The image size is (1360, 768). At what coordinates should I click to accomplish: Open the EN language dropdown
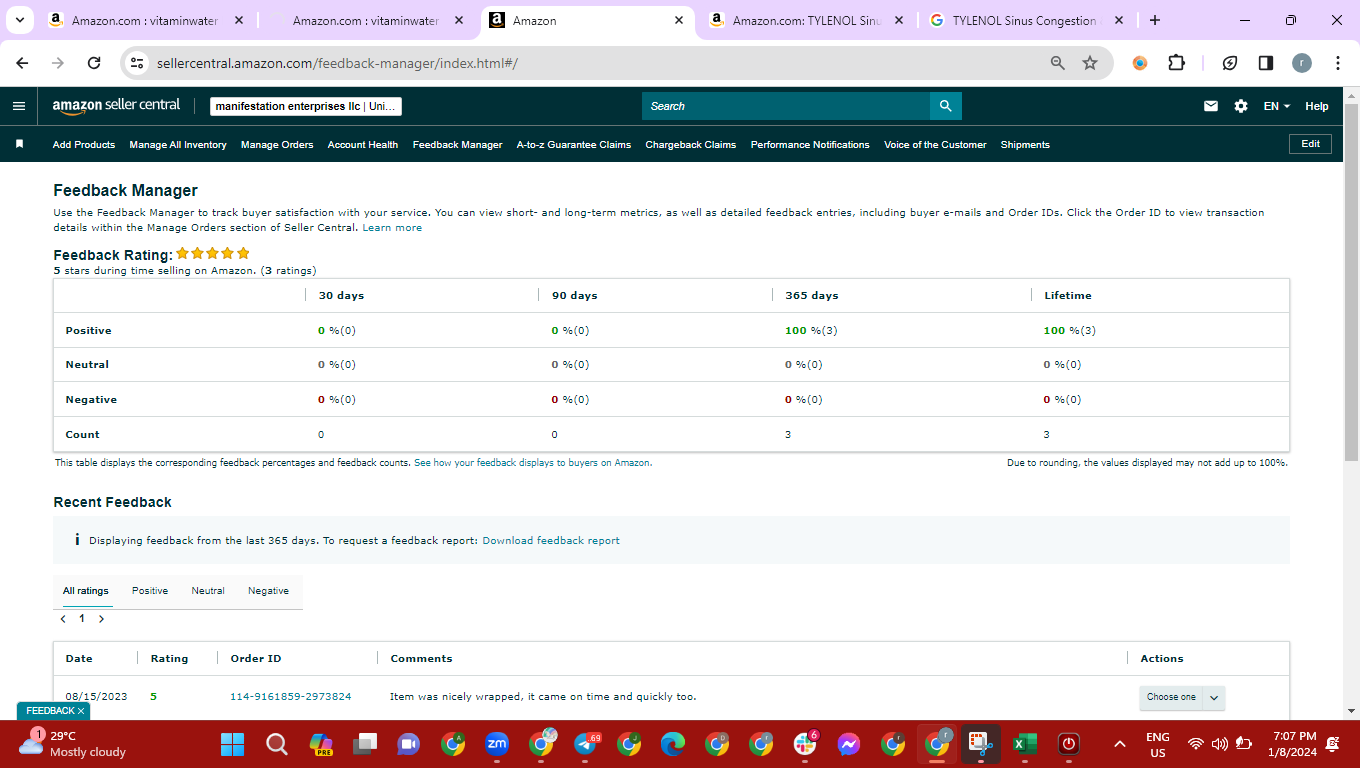tap(1277, 106)
